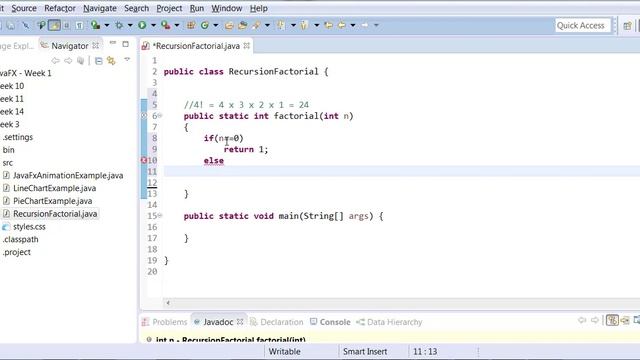Open the Window menu
This screenshot has height=360, width=640.
[x=227, y=8]
